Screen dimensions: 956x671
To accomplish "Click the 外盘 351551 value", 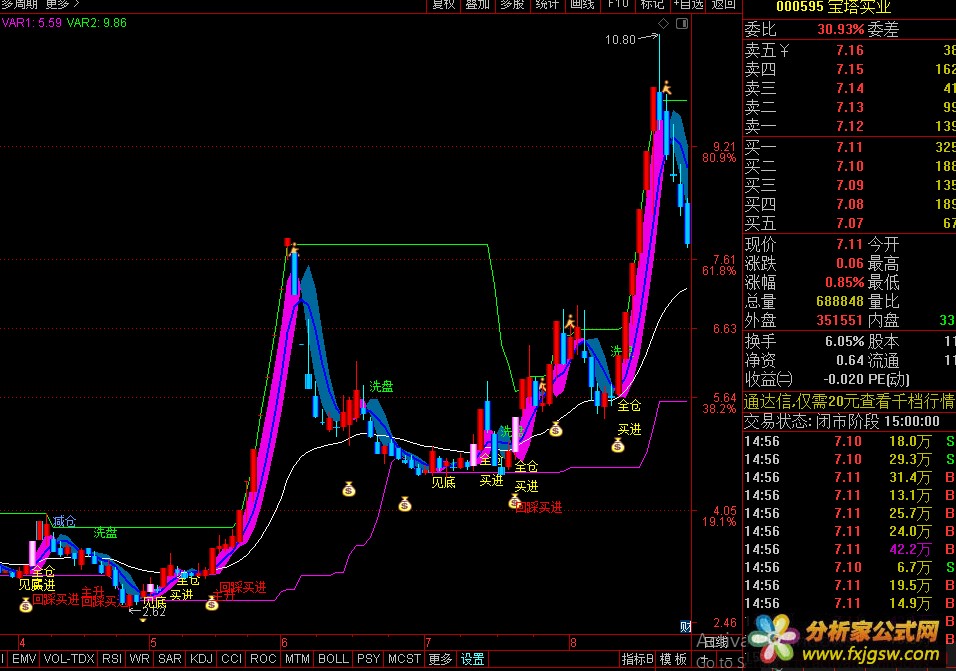I will tap(840, 321).
